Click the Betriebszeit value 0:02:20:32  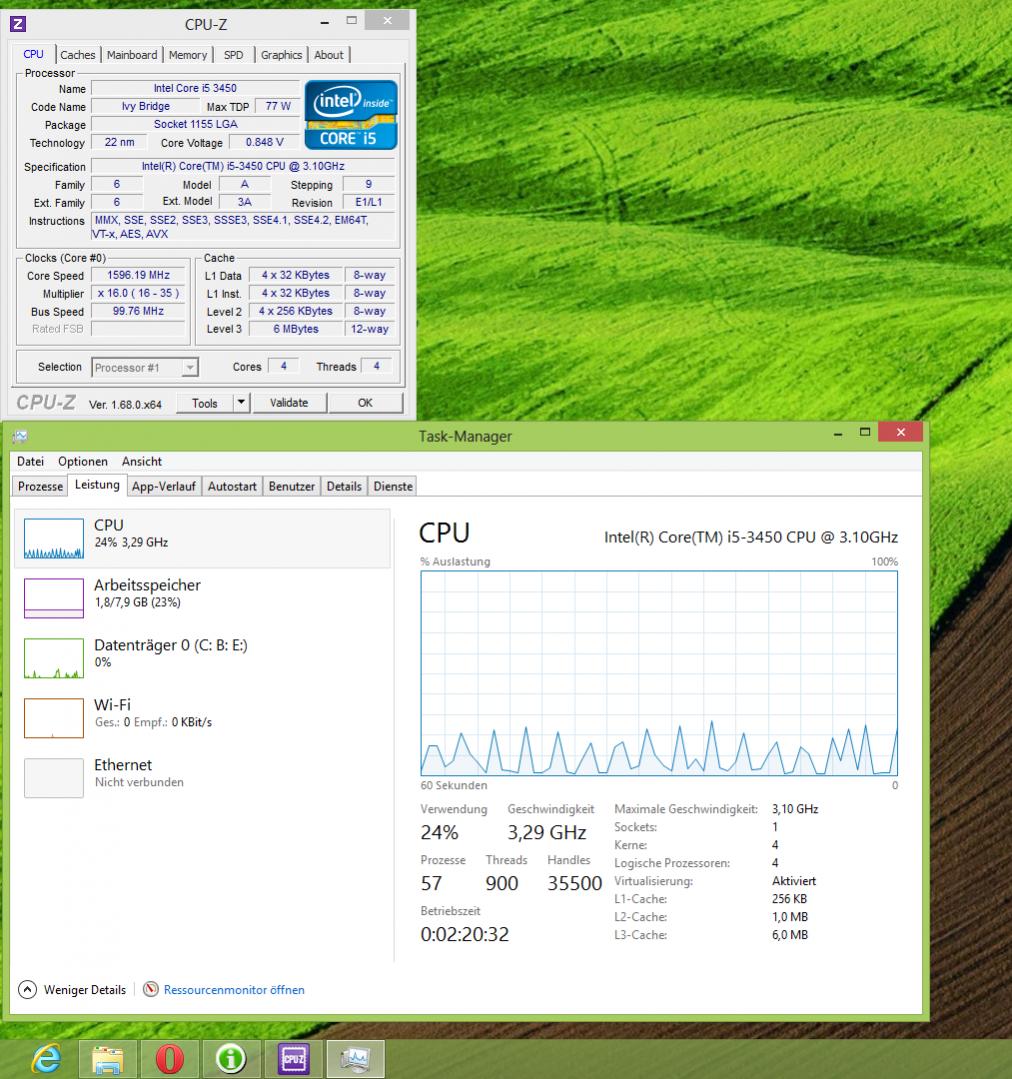point(464,934)
